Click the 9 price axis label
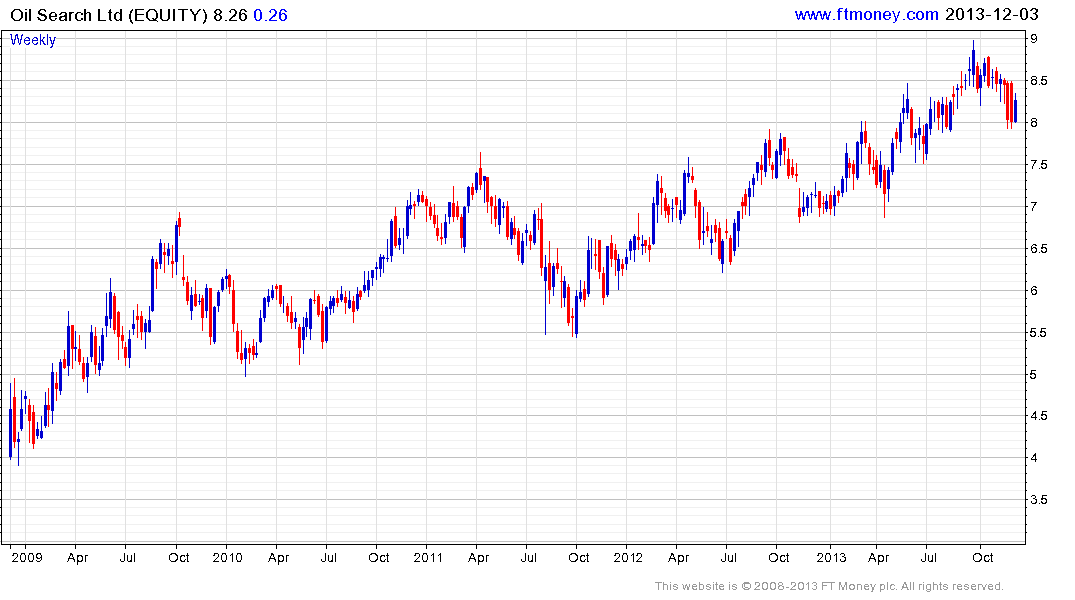 point(1034,39)
